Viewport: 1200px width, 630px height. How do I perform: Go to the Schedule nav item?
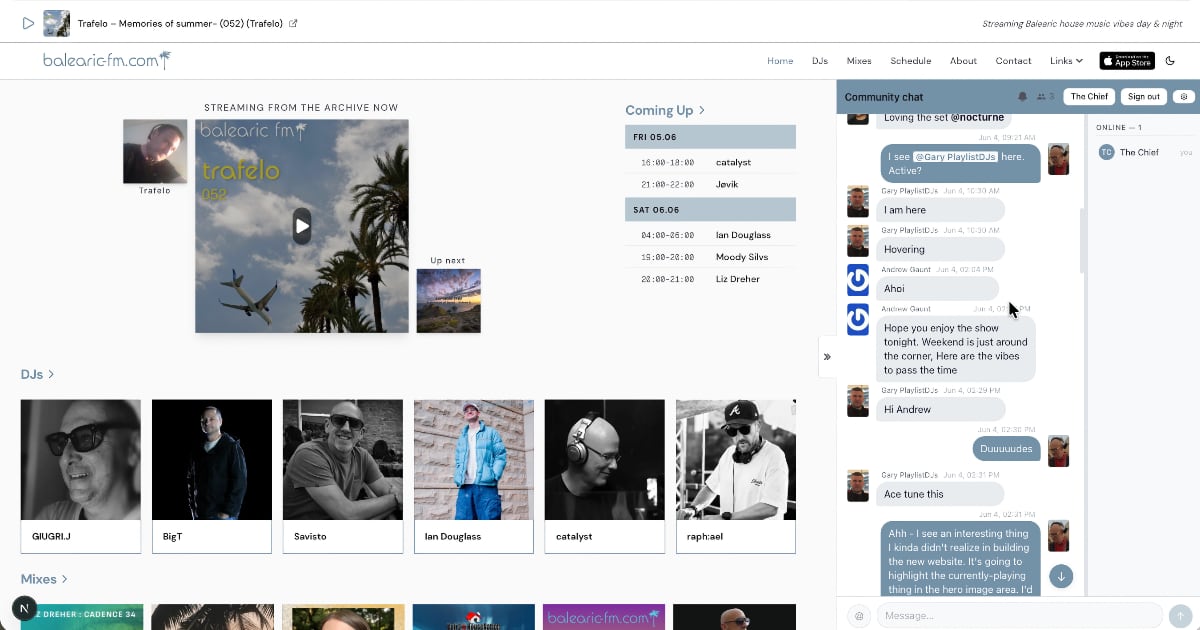point(910,61)
